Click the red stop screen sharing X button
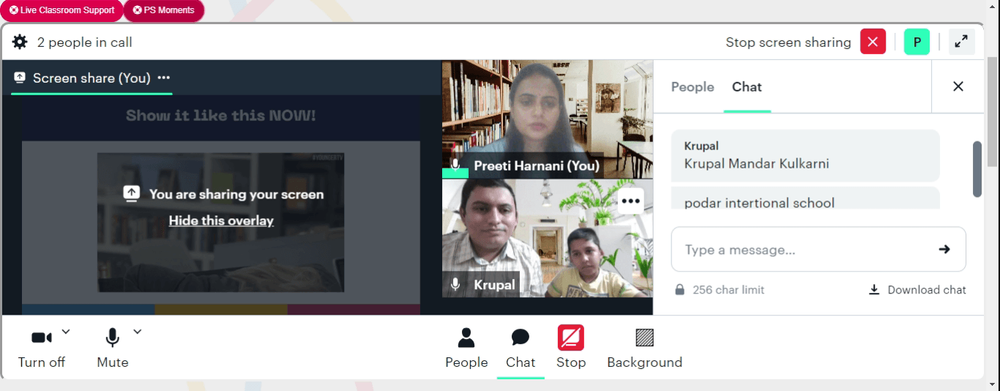Image resolution: width=1000 pixels, height=391 pixels. (x=873, y=42)
